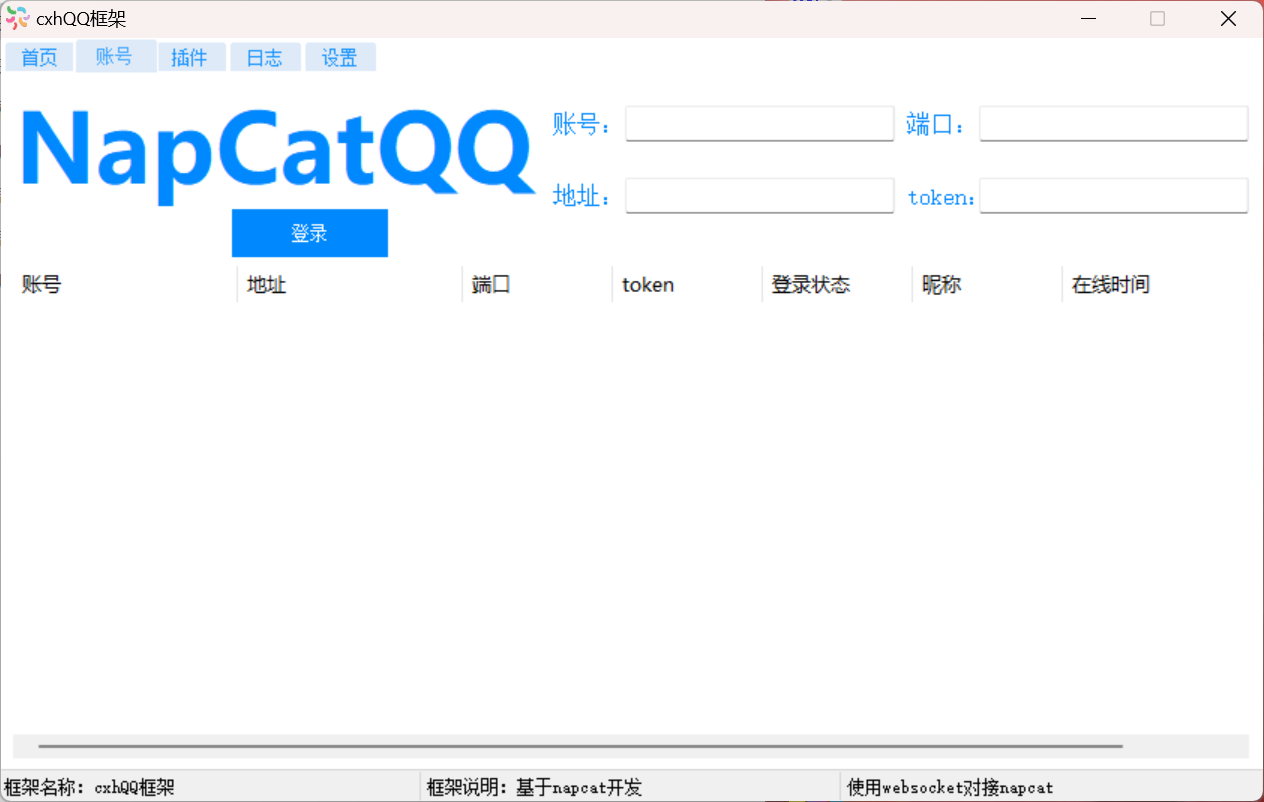Open the 首页 tab

click(x=40, y=58)
